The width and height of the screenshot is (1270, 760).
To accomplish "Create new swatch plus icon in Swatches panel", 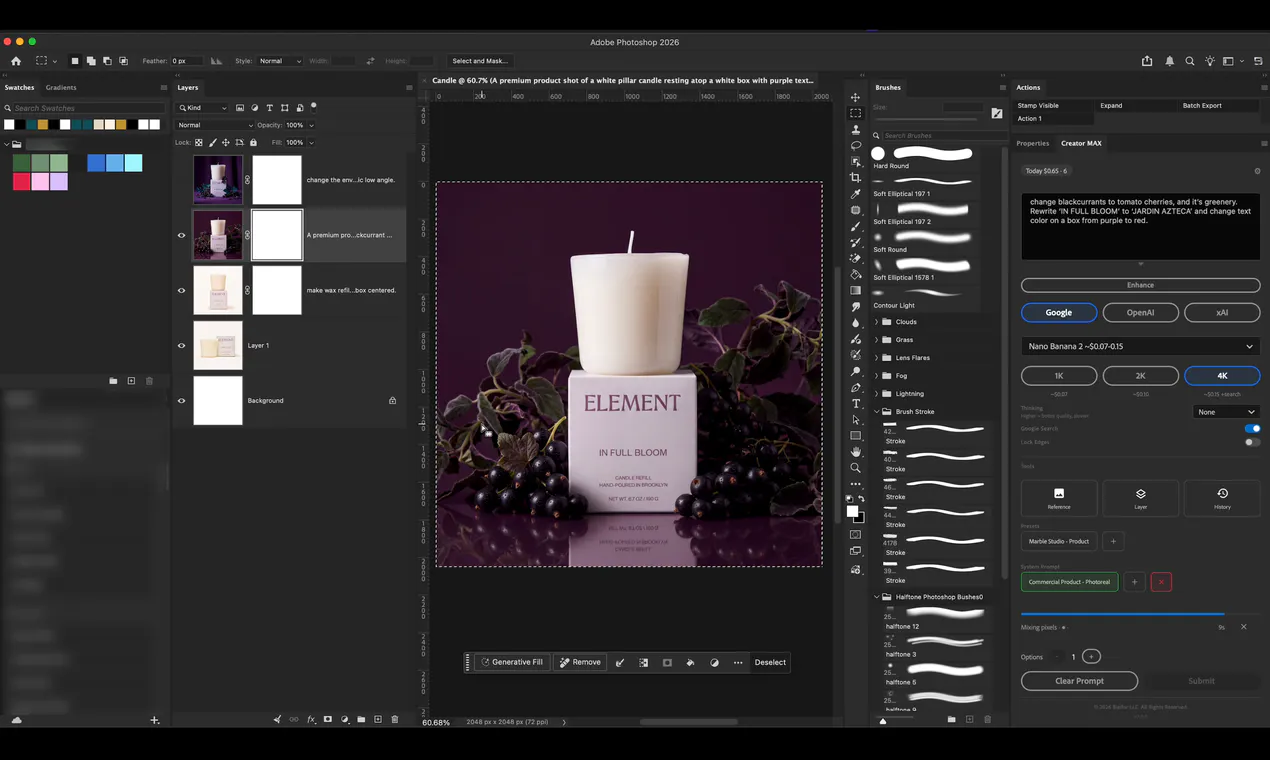I will pyautogui.click(x=131, y=381).
